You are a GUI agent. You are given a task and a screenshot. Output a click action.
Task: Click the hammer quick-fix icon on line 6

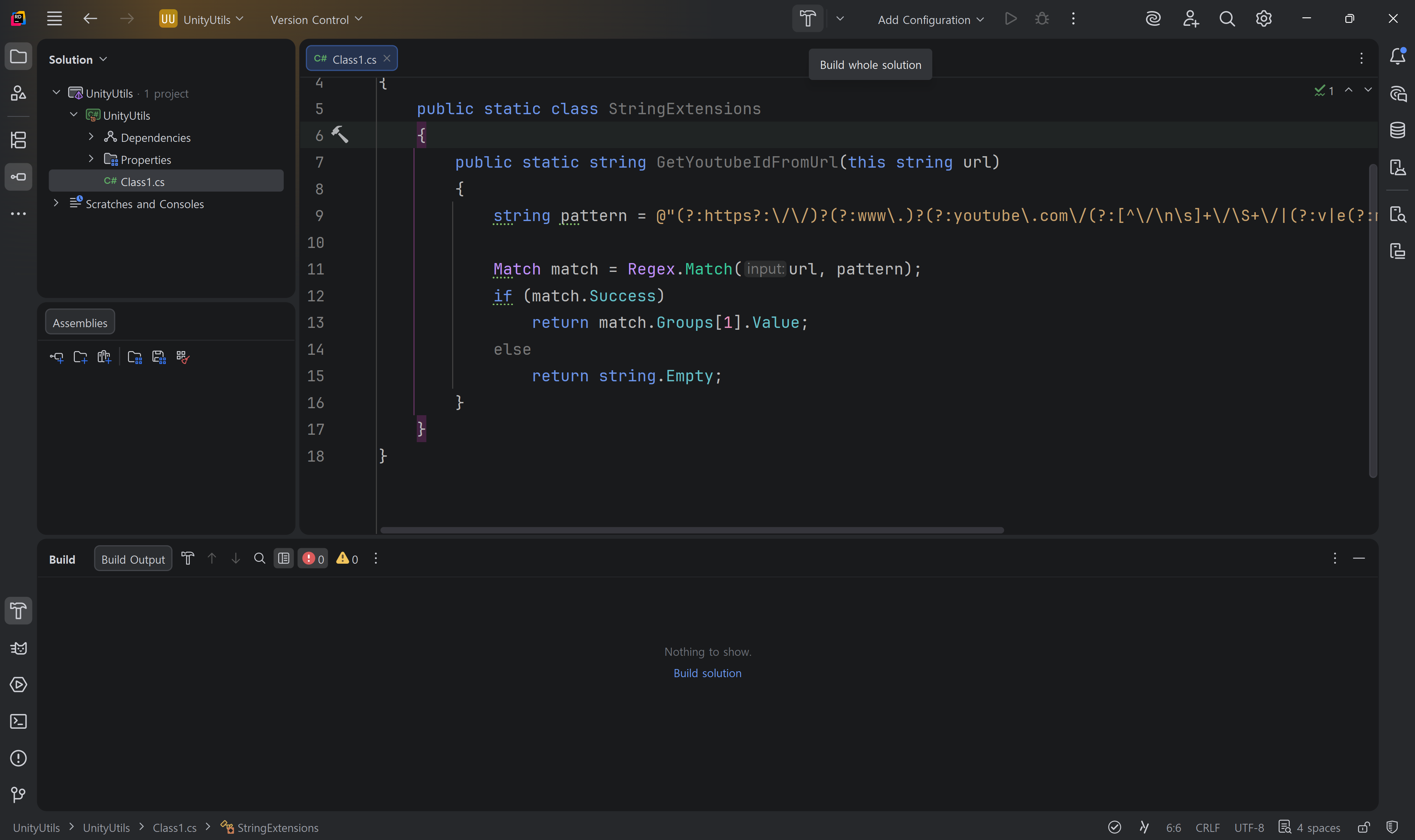(x=340, y=135)
